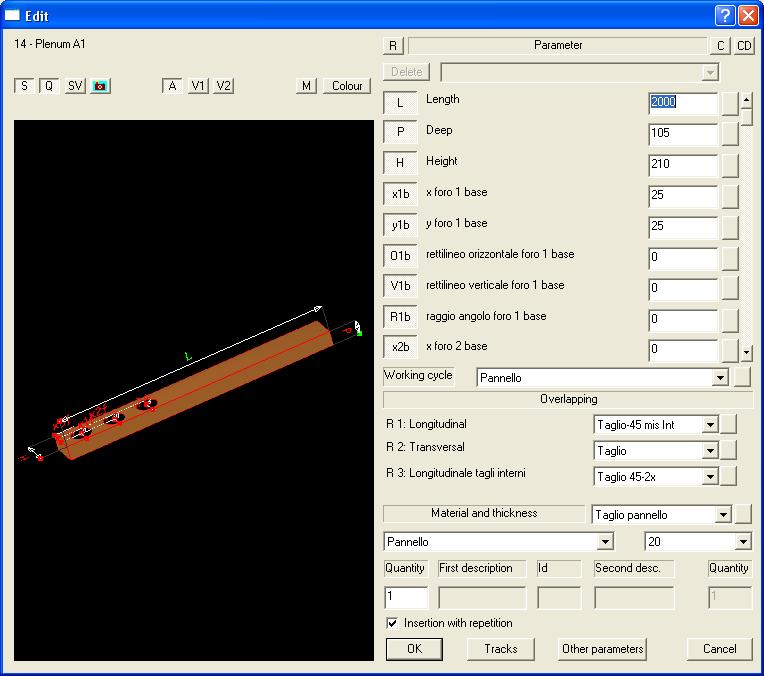The height and width of the screenshot is (676, 764).
Task: Expand the R 1: Longitudinal dropdown
Action: [x=710, y=425]
